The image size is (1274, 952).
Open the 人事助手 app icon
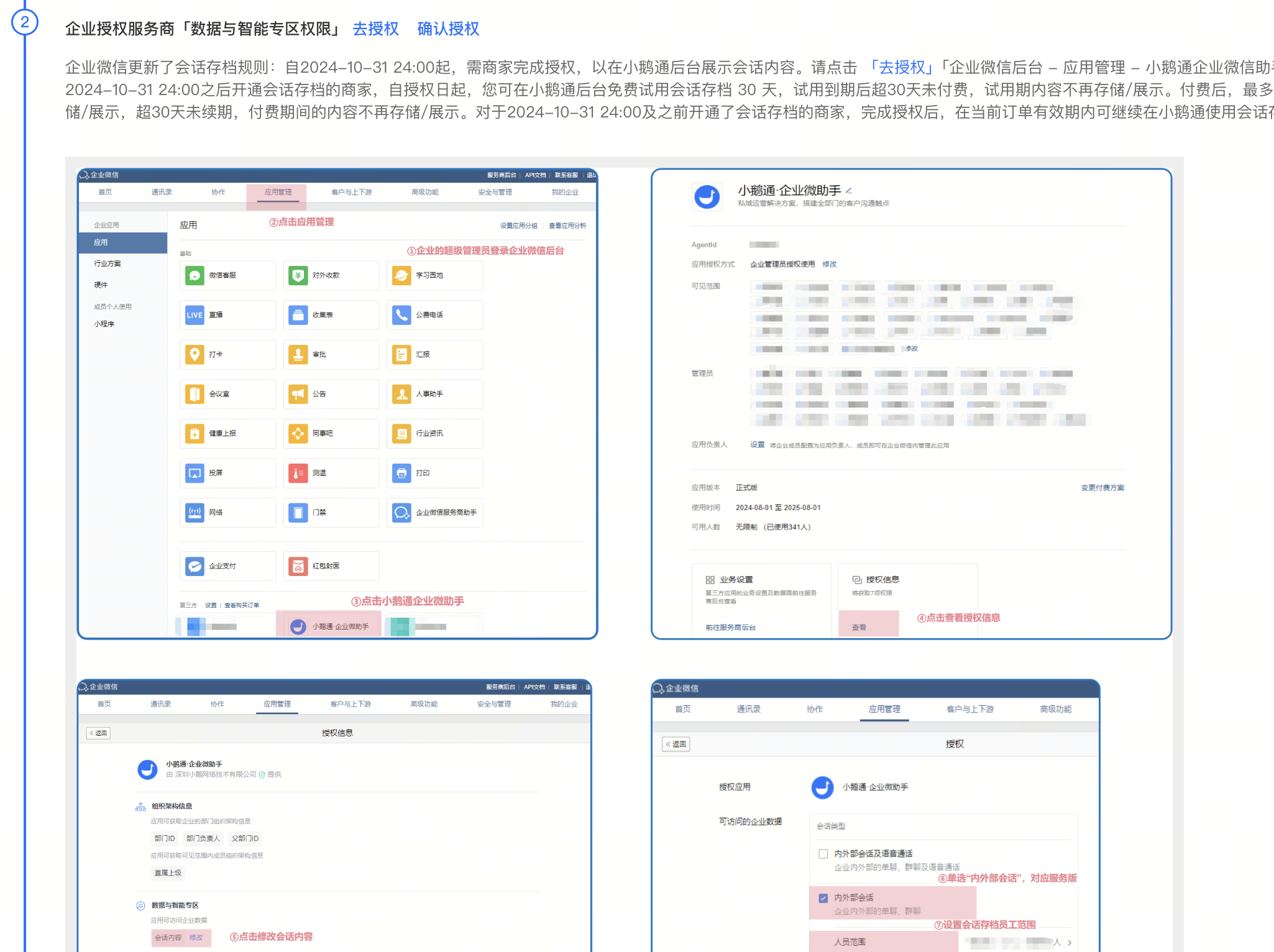coord(401,394)
